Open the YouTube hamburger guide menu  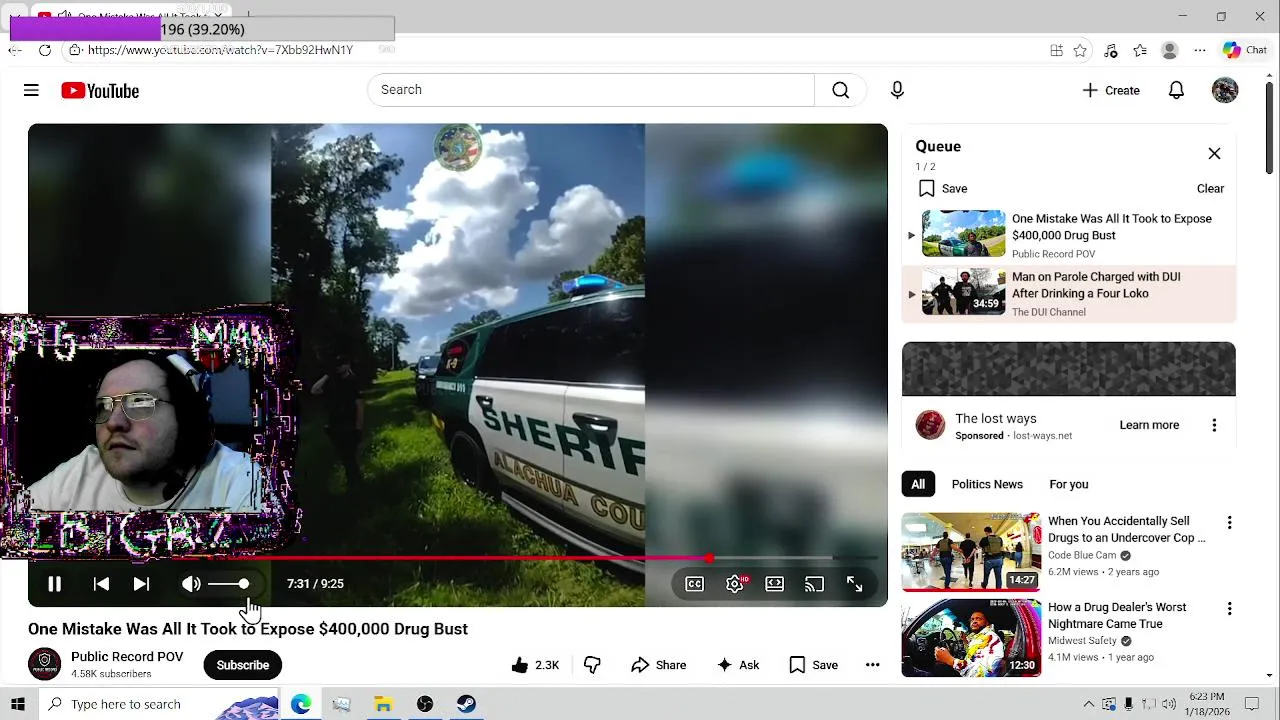[31, 90]
